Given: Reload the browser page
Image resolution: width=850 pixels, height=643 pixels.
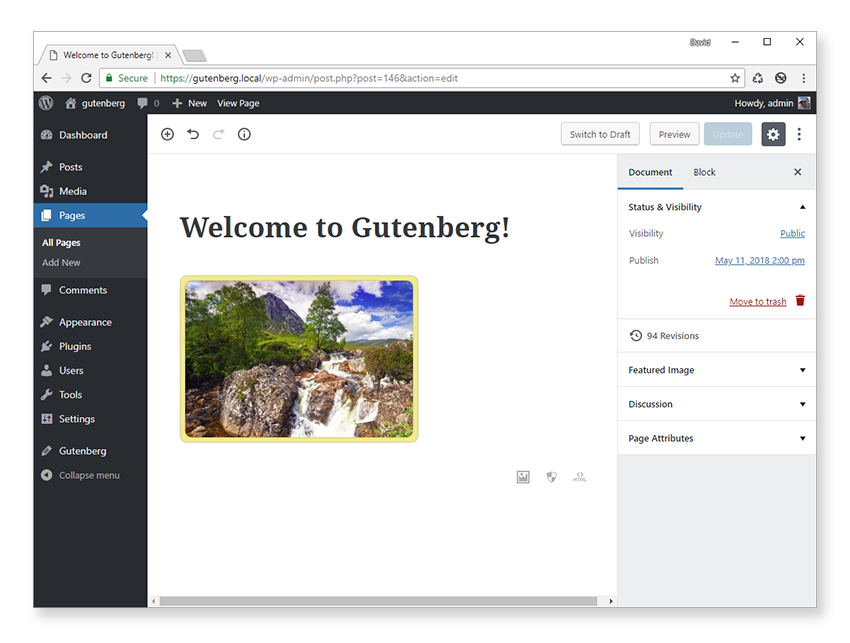Looking at the screenshot, I should (x=86, y=78).
